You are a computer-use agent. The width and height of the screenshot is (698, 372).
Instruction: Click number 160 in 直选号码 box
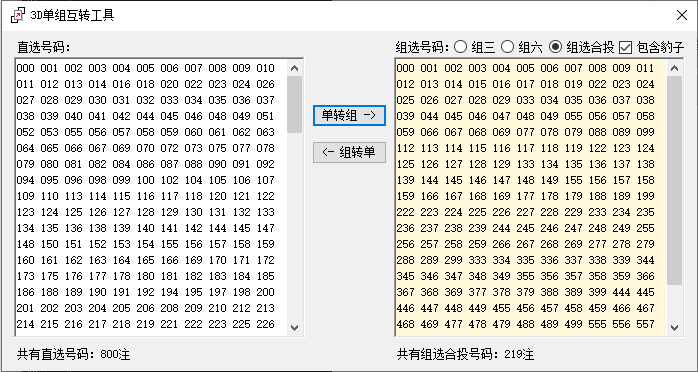coord(25,260)
